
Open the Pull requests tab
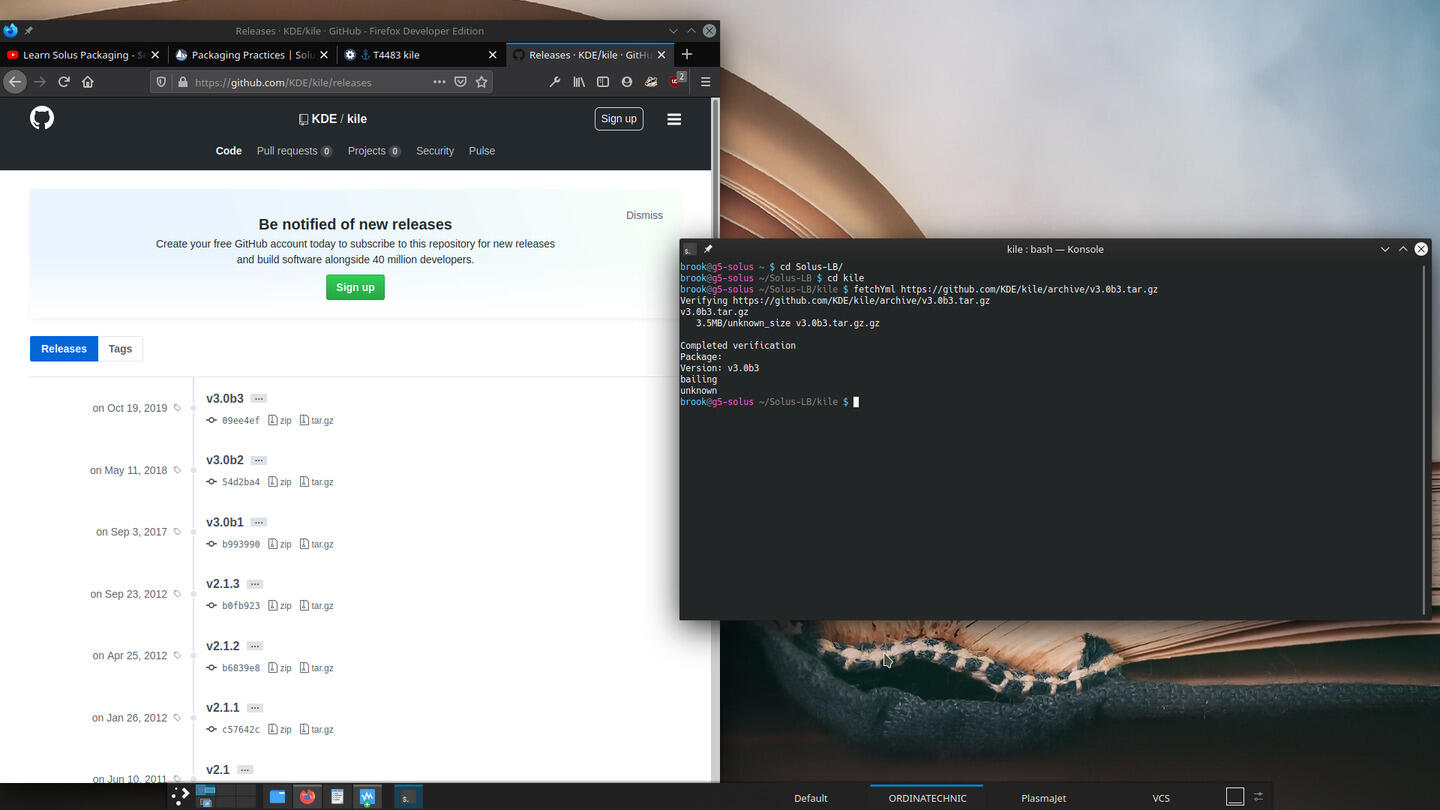pyautogui.click(x=294, y=151)
